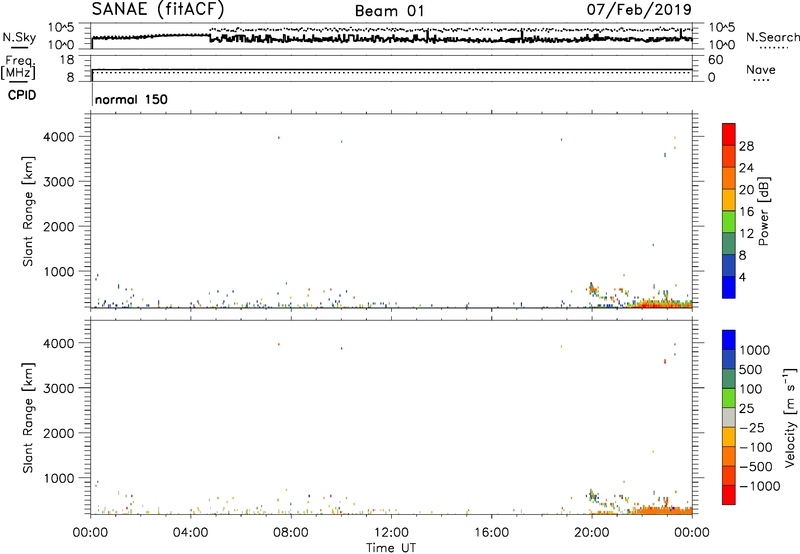The width and height of the screenshot is (800, 554).
Task: Click the noise trace in N.Sky panel
Action: (x=392, y=38)
